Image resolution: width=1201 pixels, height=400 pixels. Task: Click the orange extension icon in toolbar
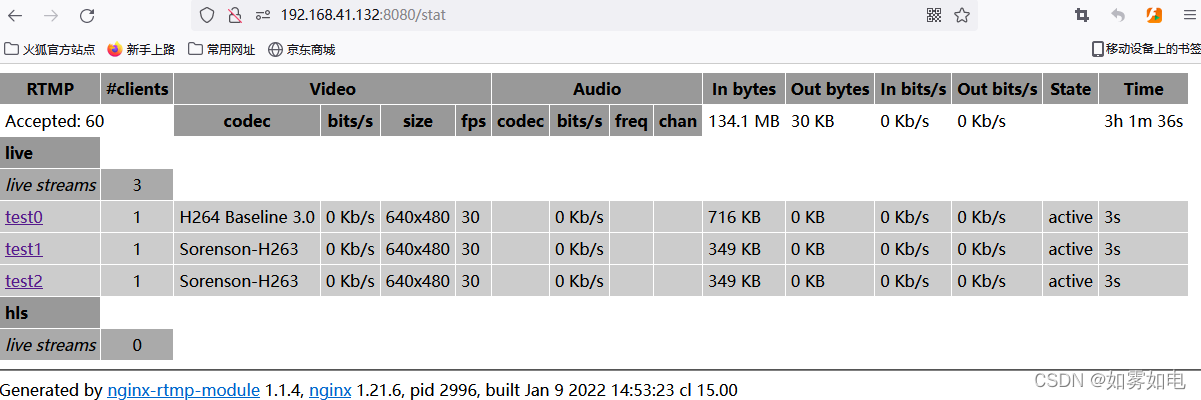1154,15
